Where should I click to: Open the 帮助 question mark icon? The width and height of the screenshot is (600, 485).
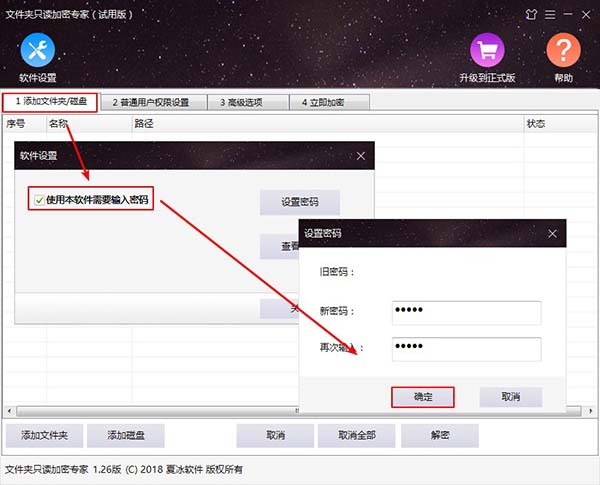563,50
